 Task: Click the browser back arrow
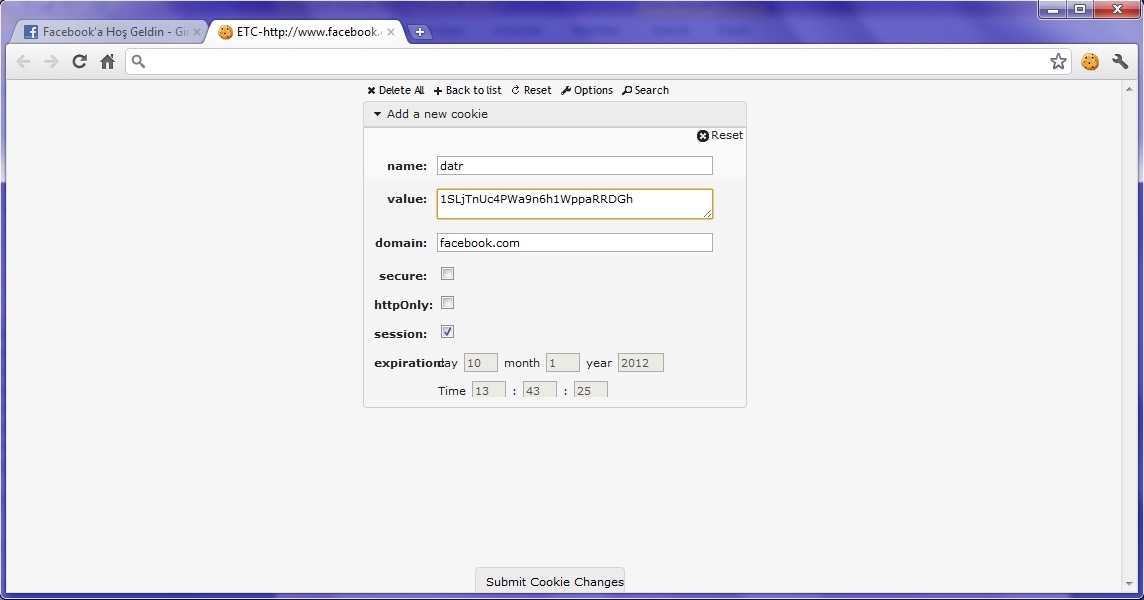(x=23, y=62)
